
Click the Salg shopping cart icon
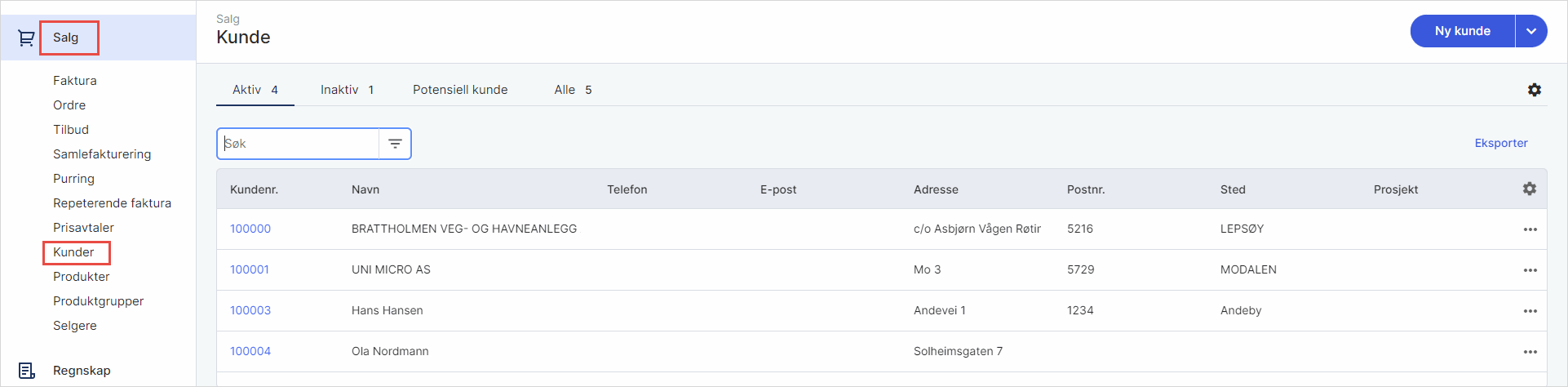[x=26, y=38]
